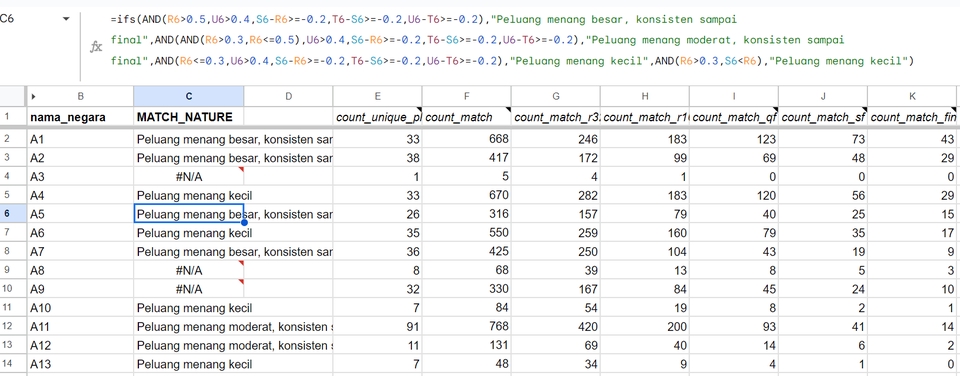The width and height of the screenshot is (960, 376).
Task: Select the cell containing A5
Action: (x=80, y=214)
